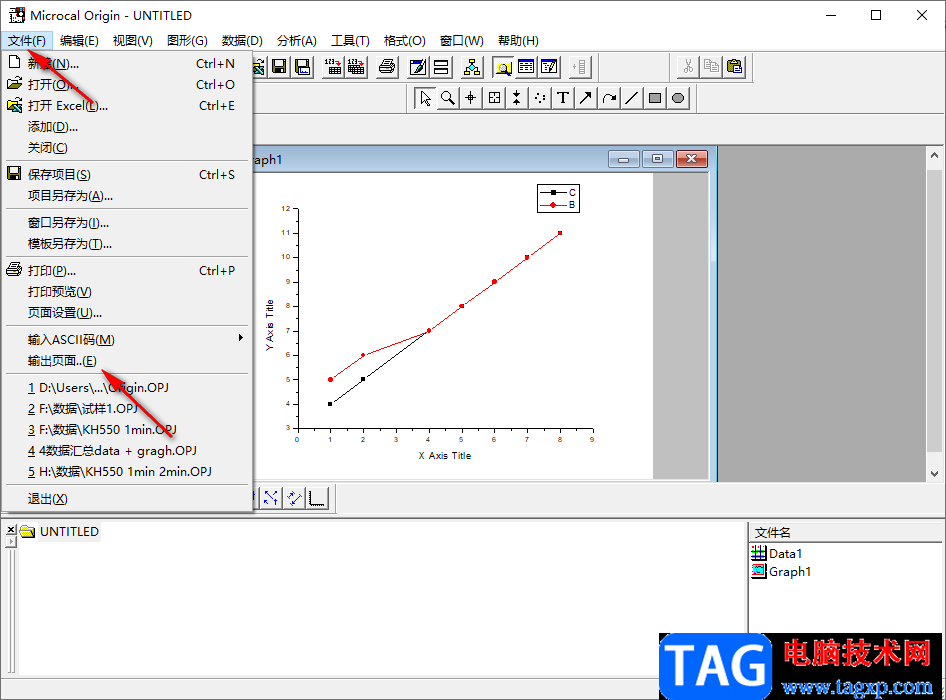946x700 pixels.
Task: Choose 关闭(C) menu entry
Action: [x=127, y=148]
